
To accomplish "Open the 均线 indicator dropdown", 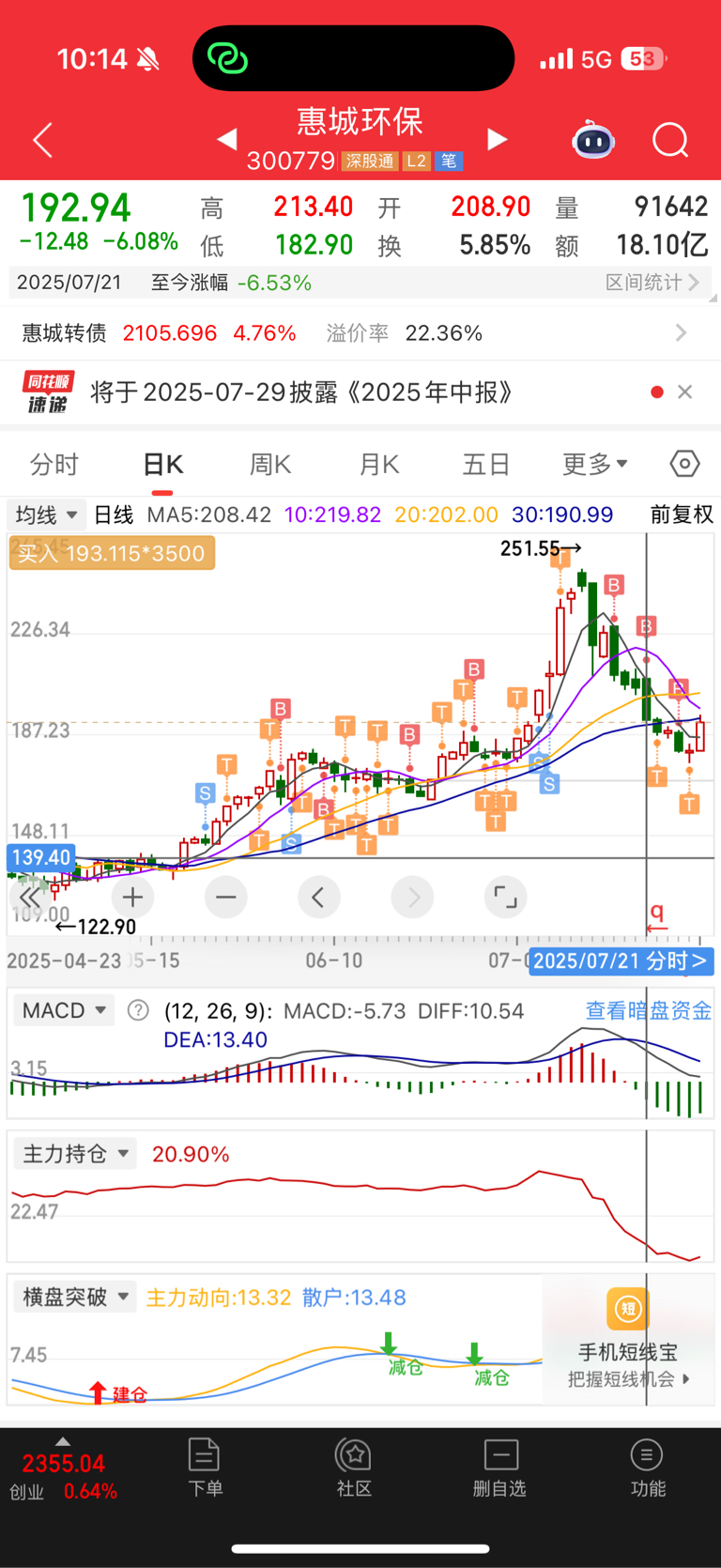I will 47,515.
